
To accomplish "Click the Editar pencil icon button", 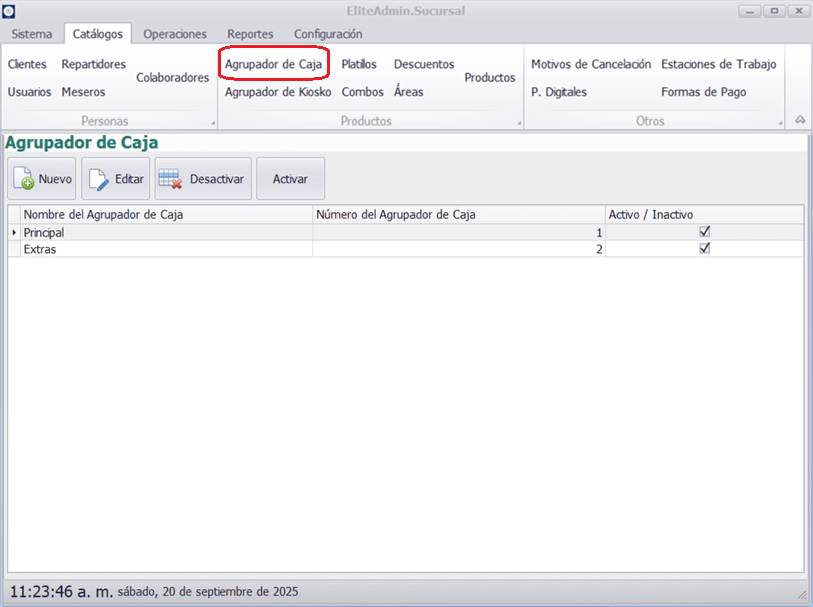I will click(x=116, y=179).
